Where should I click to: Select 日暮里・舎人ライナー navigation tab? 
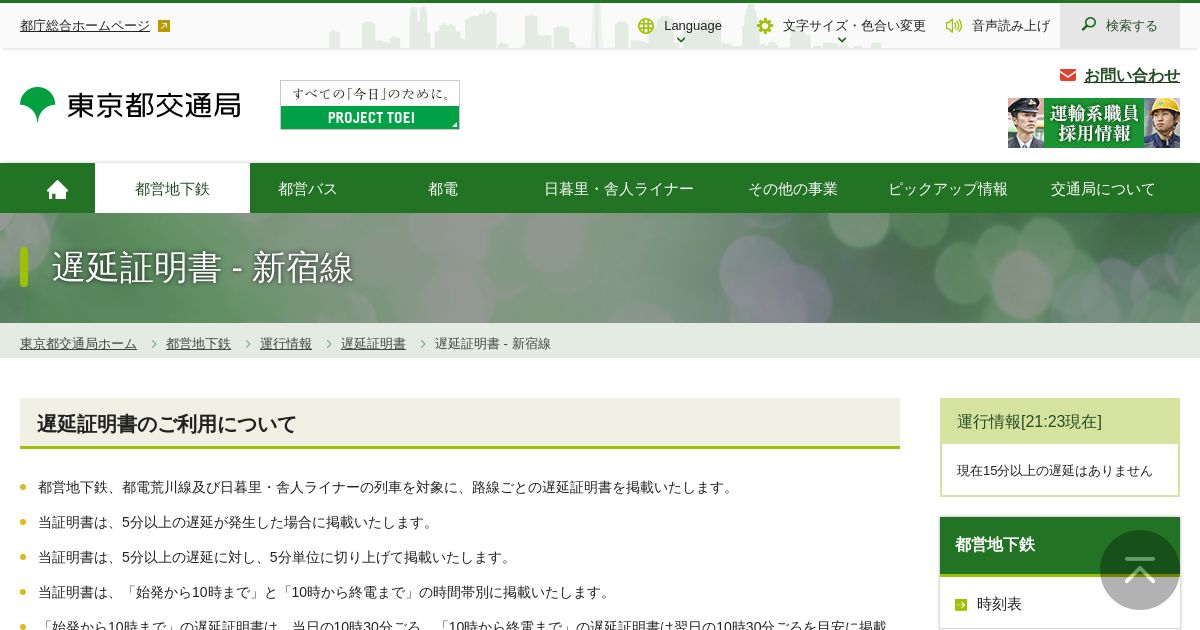[619, 189]
